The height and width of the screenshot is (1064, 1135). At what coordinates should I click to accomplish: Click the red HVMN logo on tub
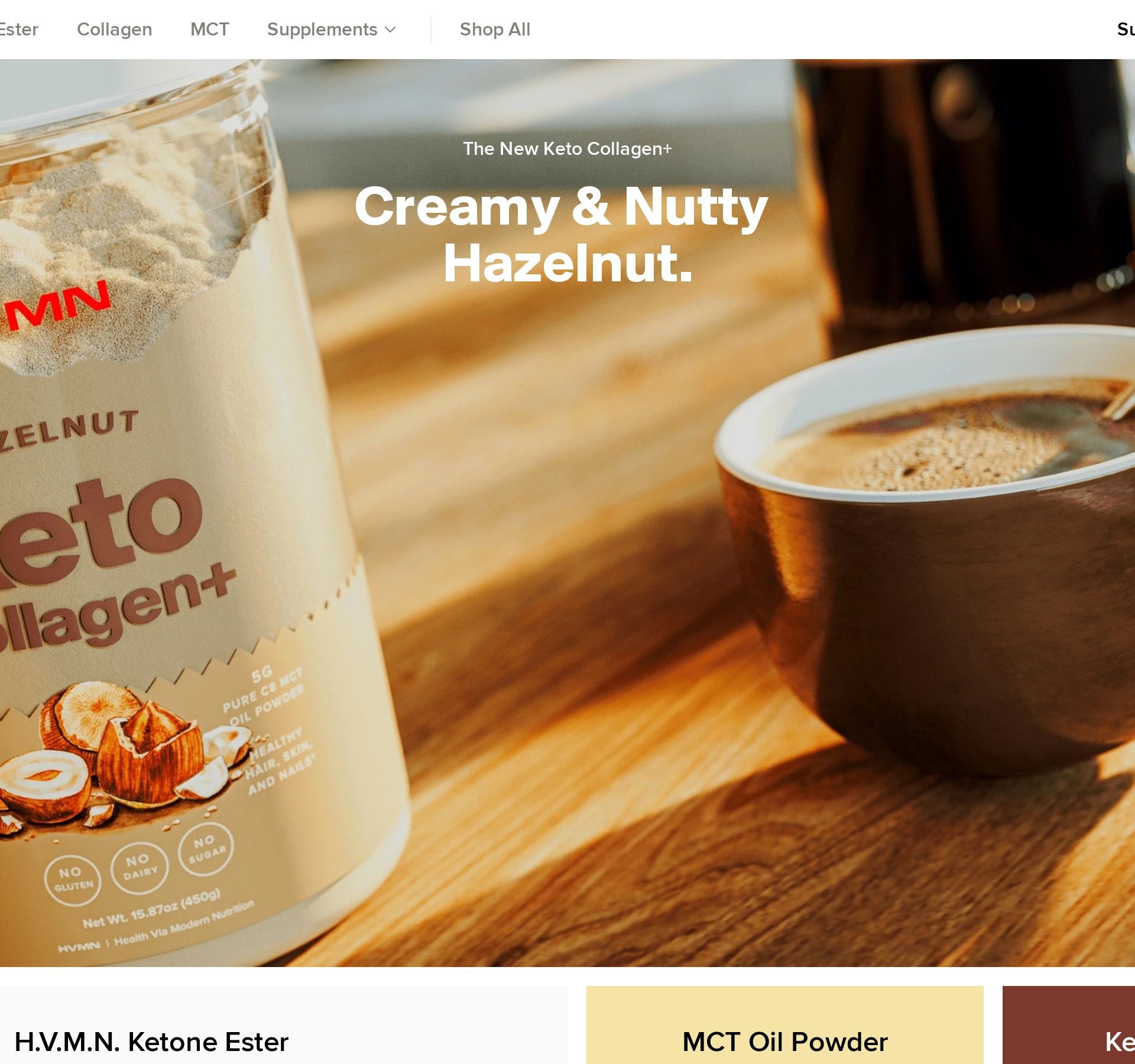(x=56, y=306)
